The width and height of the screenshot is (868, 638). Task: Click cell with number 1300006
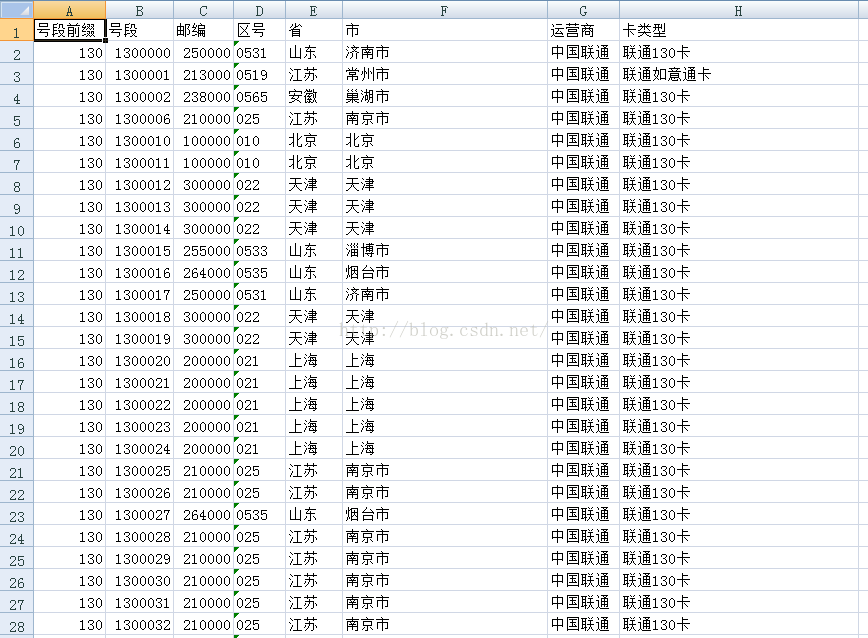click(x=140, y=118)
